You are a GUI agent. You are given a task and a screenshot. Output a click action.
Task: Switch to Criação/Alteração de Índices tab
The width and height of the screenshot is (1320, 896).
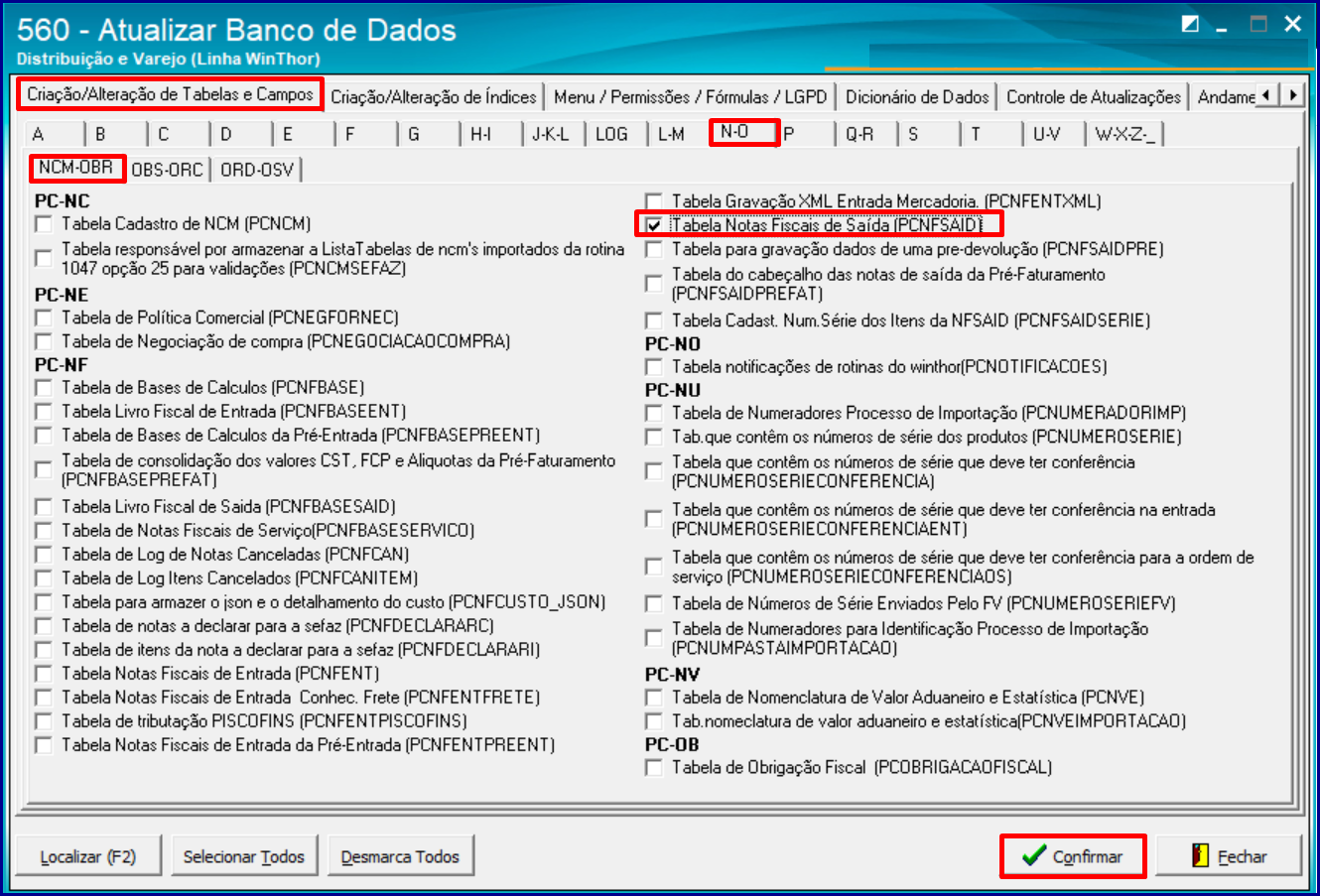[434, 97]
